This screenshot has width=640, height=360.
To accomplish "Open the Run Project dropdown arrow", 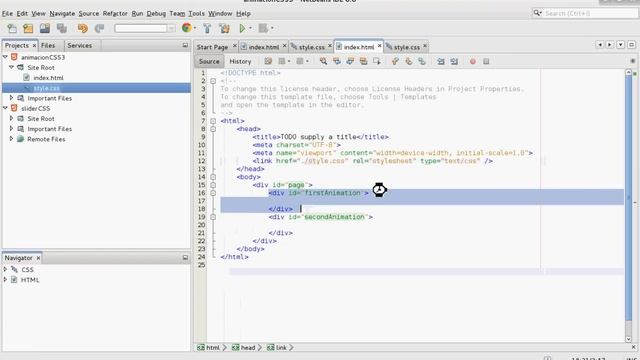I will [250, 28].
